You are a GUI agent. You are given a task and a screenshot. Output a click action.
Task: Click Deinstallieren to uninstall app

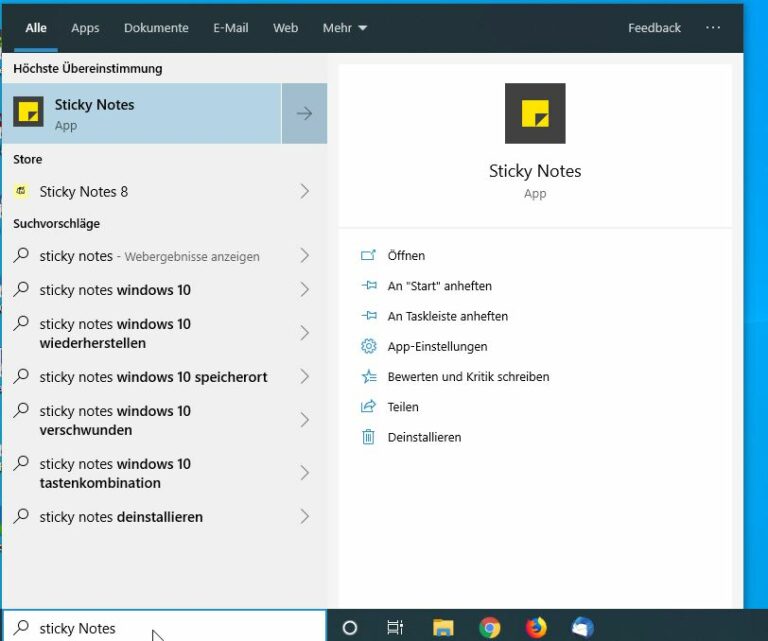click(424, 437)
